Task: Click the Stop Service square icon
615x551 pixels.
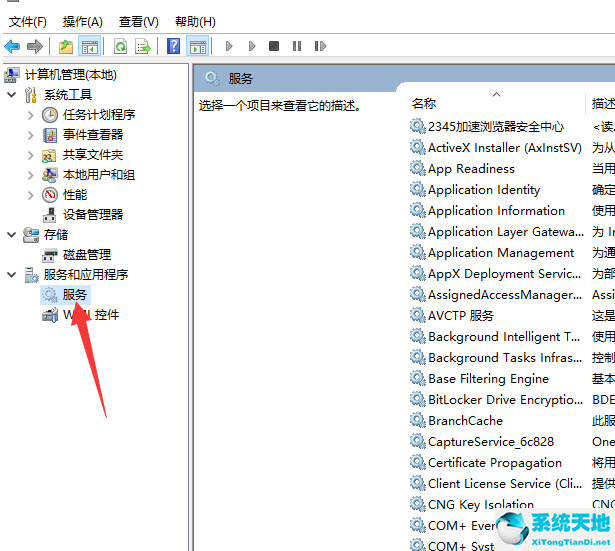Action: tap(274, 46)
